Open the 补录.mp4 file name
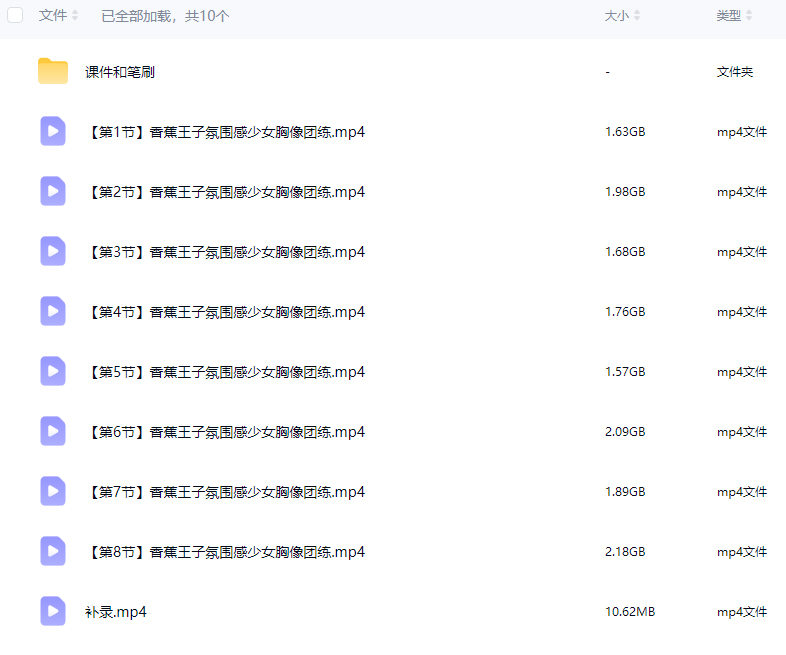The height and width of the screenshot is (655, 786). [x=116, y=612]
